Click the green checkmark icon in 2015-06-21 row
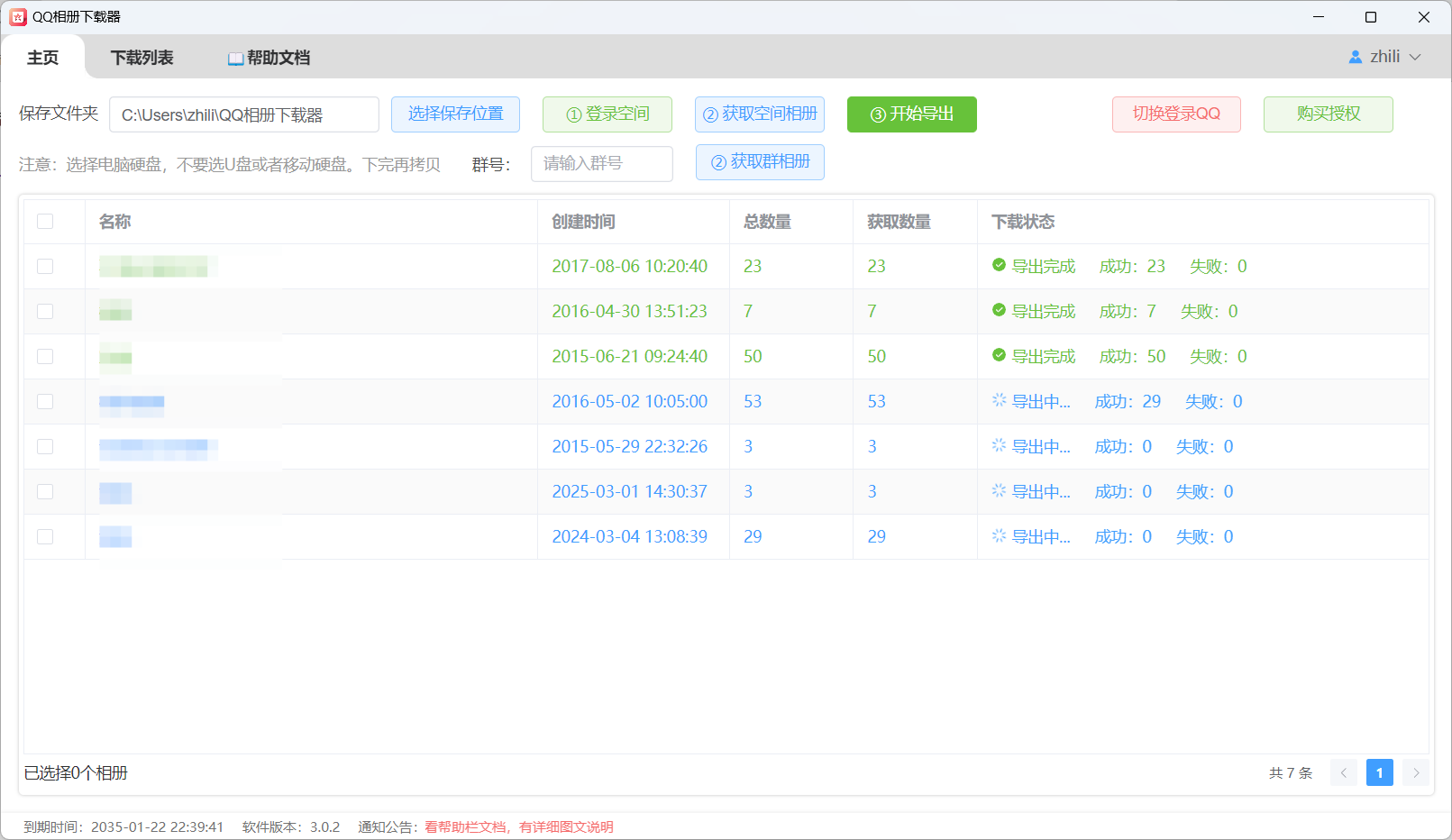 pos(999,355)
